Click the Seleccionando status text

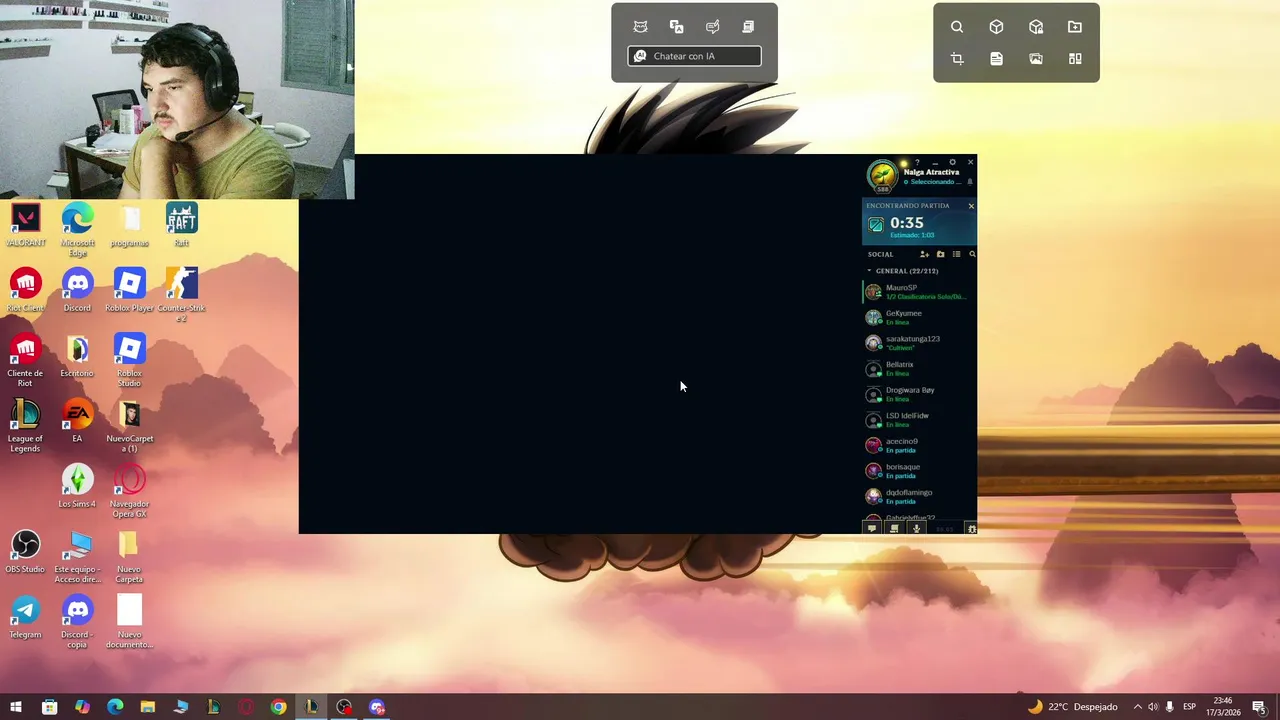pyautogui.click(x=935, y=182)
